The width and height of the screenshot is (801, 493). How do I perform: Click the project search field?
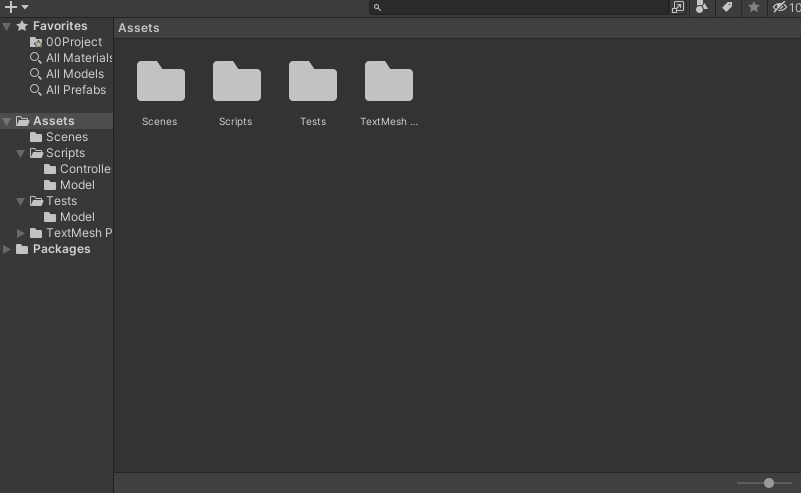[x=519, y=7]
